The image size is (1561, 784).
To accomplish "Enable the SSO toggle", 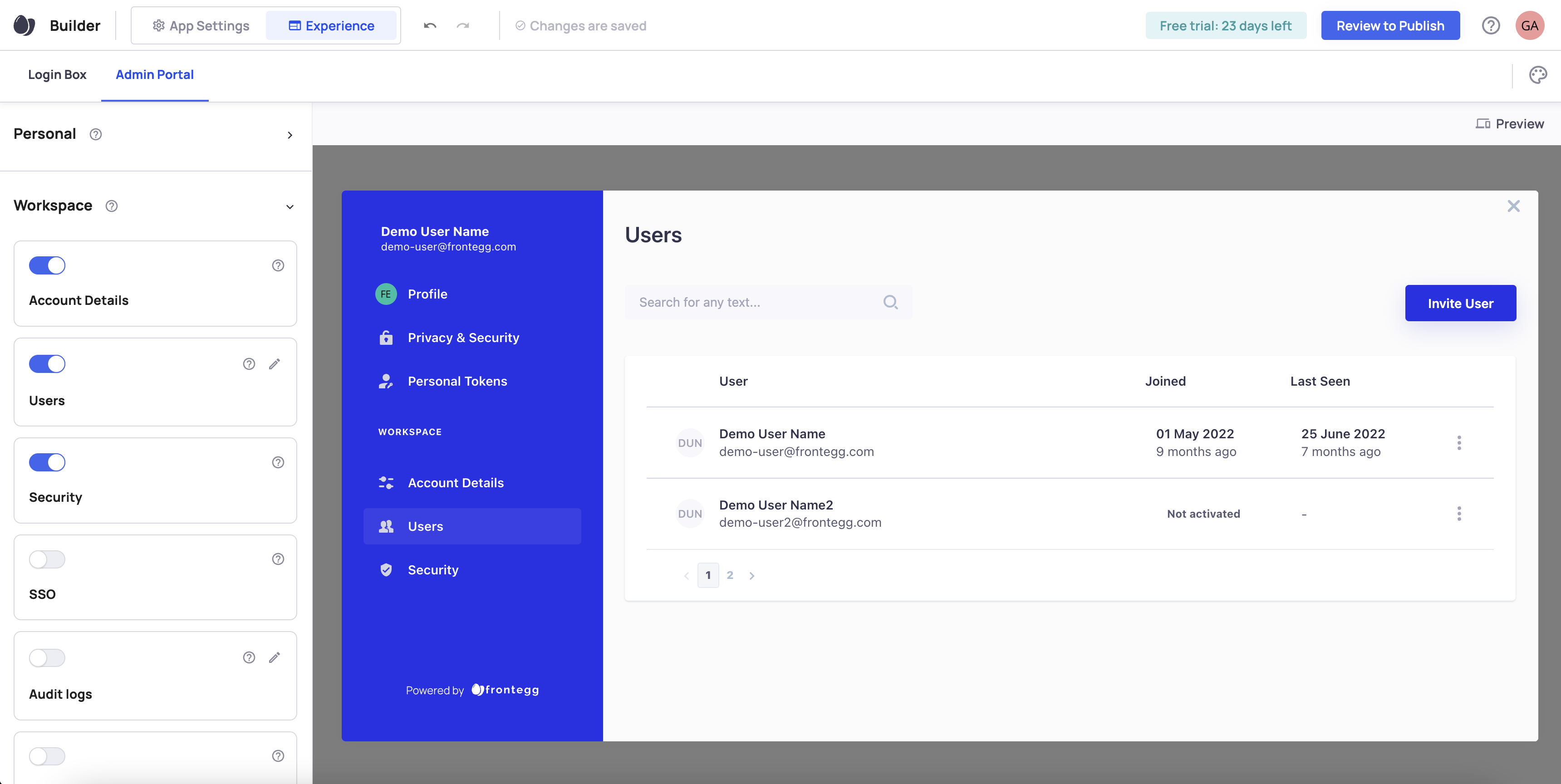I will click(47, 559).
